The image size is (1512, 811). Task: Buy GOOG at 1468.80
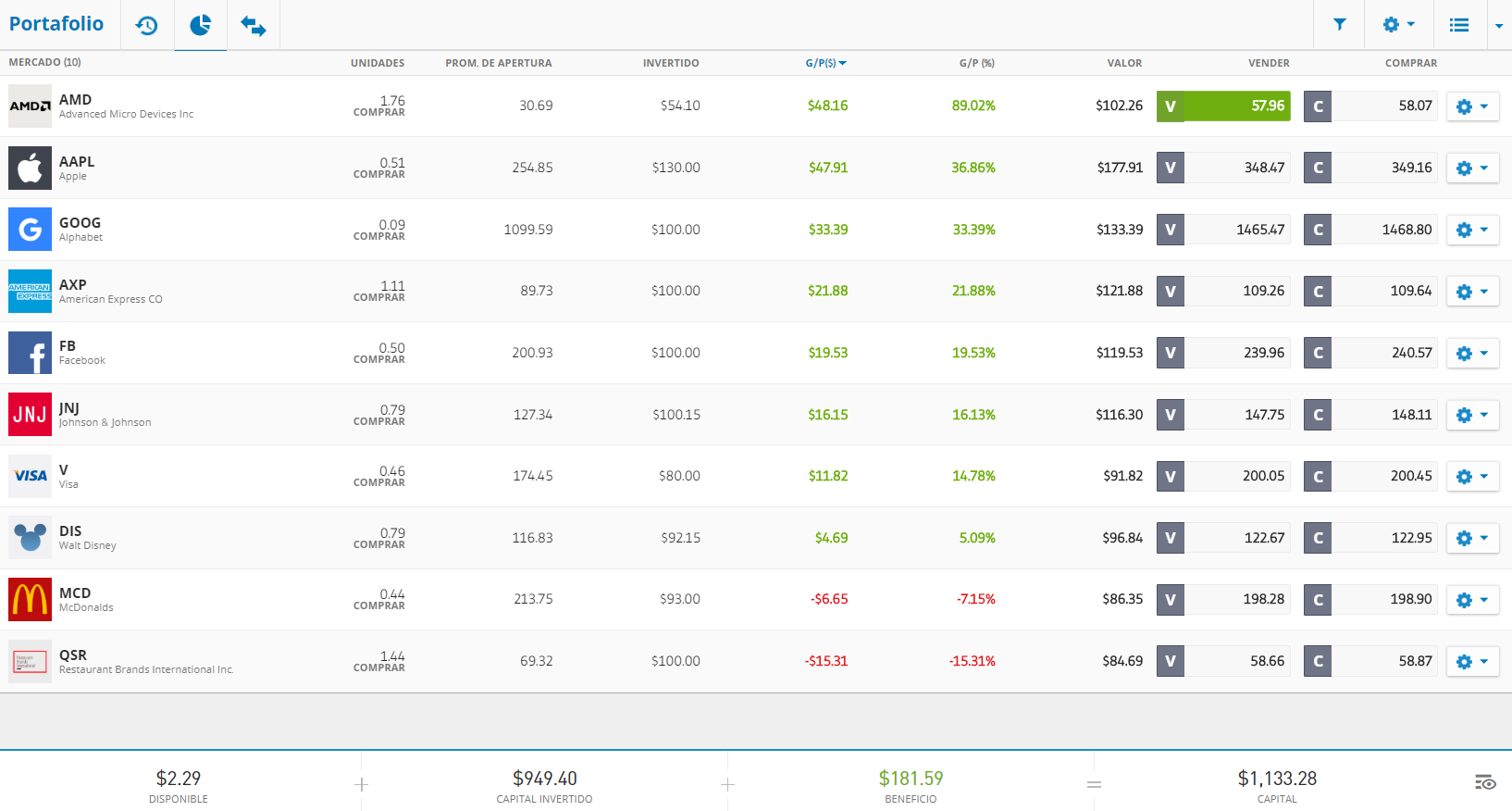1370,230
